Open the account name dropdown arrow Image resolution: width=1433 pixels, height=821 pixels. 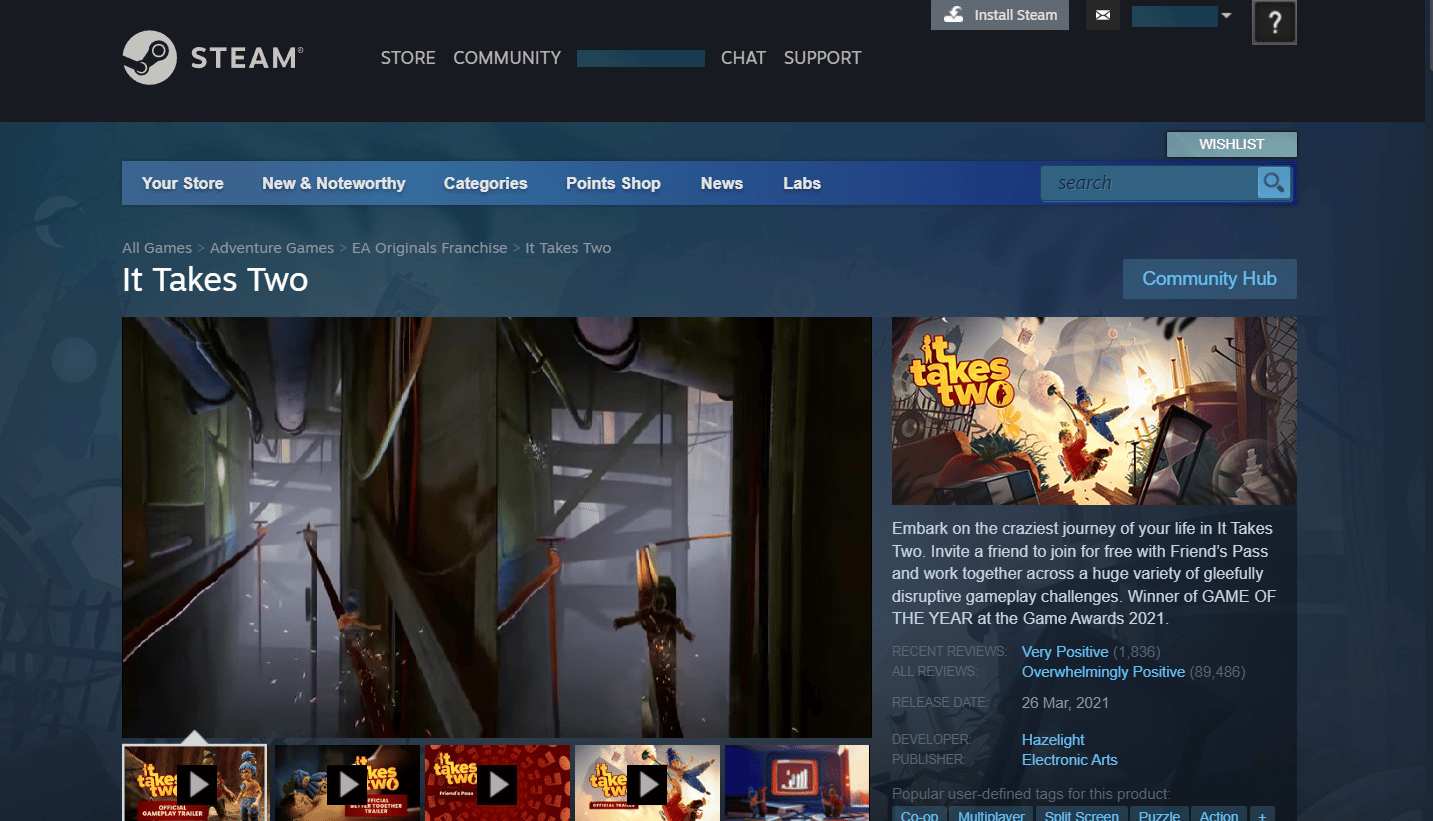click(x=1228, y=15)
